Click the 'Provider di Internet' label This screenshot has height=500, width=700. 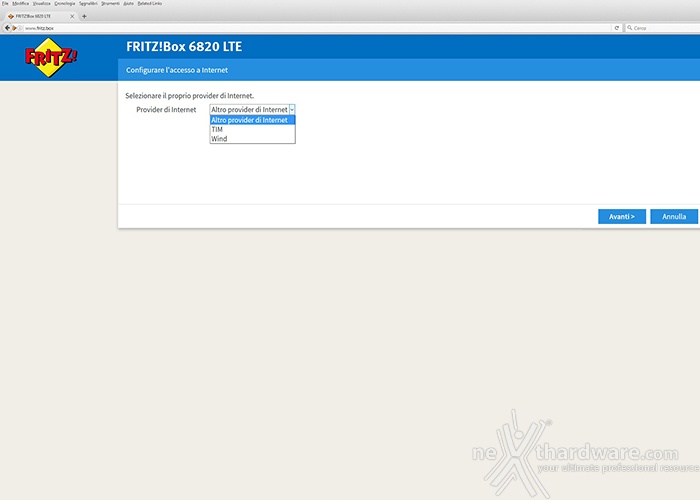point(166,109)
